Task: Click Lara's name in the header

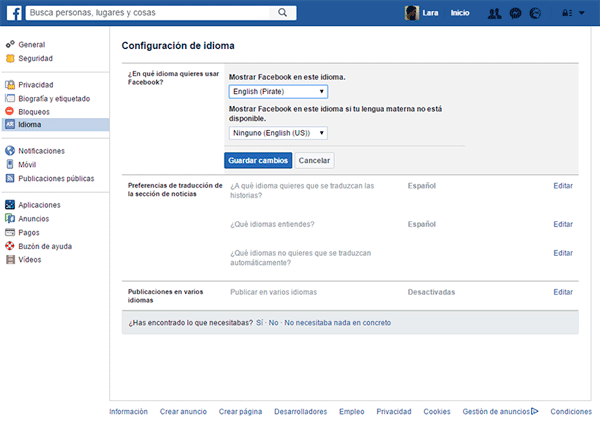Action: tap(430, 13)
